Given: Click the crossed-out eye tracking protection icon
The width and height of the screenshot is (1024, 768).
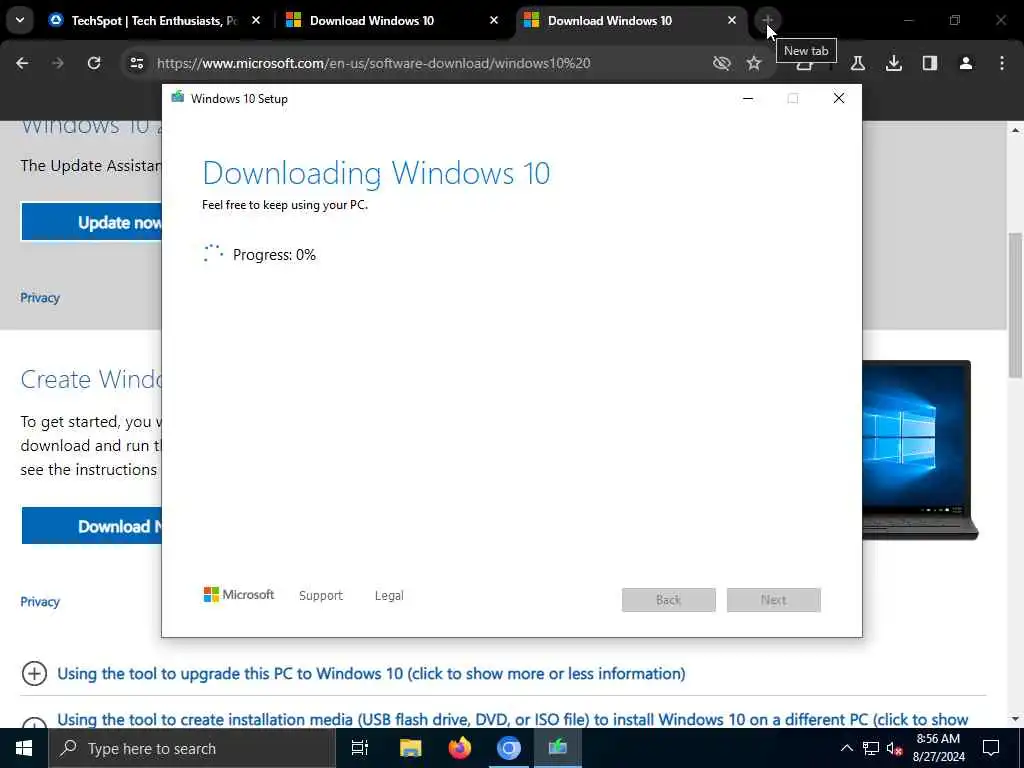Looking at the screenshot, I should coord(721,63).
